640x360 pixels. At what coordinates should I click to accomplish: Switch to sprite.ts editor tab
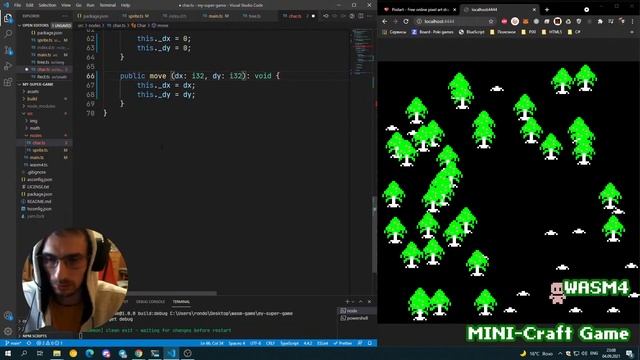pos(136,16)
